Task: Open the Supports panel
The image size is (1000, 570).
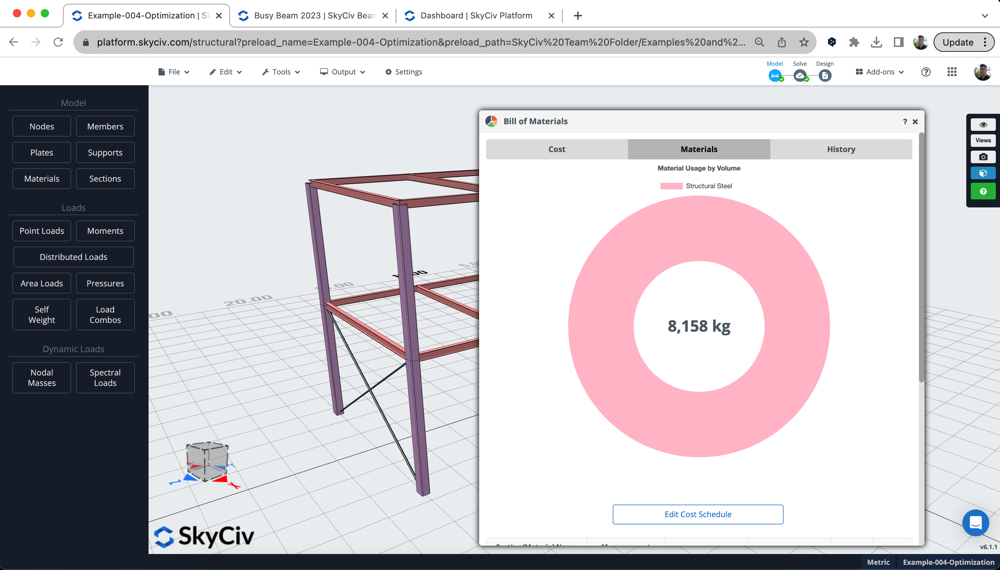Action: (105, 152)
